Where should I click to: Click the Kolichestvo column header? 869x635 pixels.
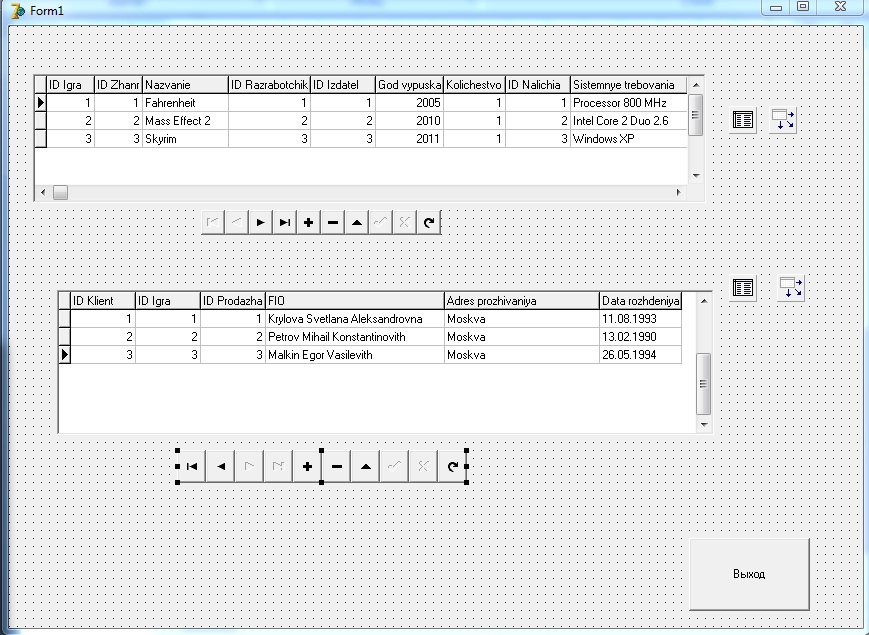click(474, 85)
